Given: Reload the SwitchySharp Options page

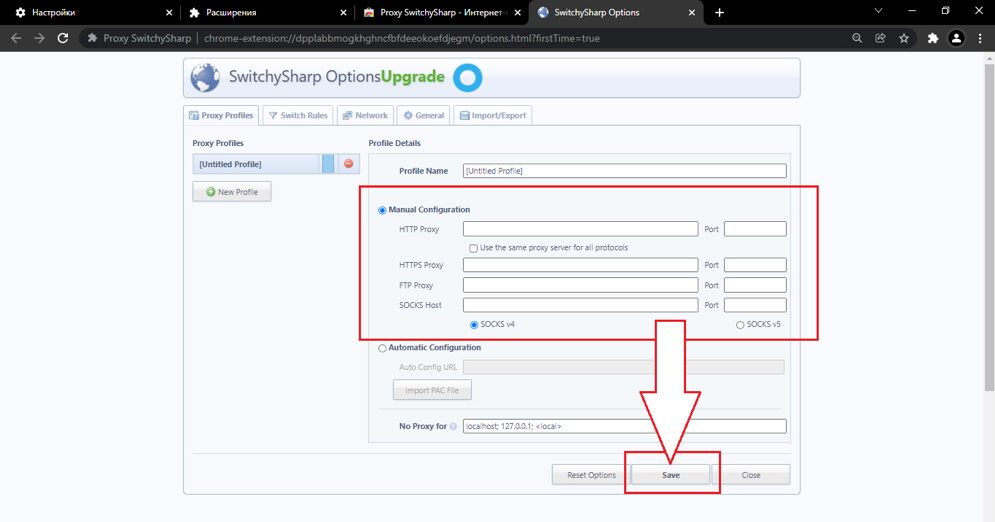Looking at the screenshot, I should click(63, 38).
